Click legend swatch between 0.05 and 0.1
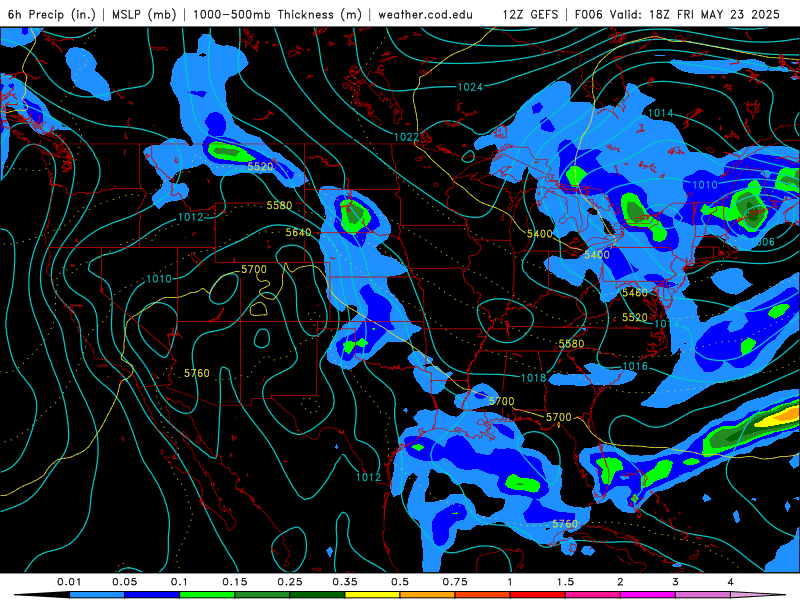Viewport: 800px width, 600px height. coord(152,595)
